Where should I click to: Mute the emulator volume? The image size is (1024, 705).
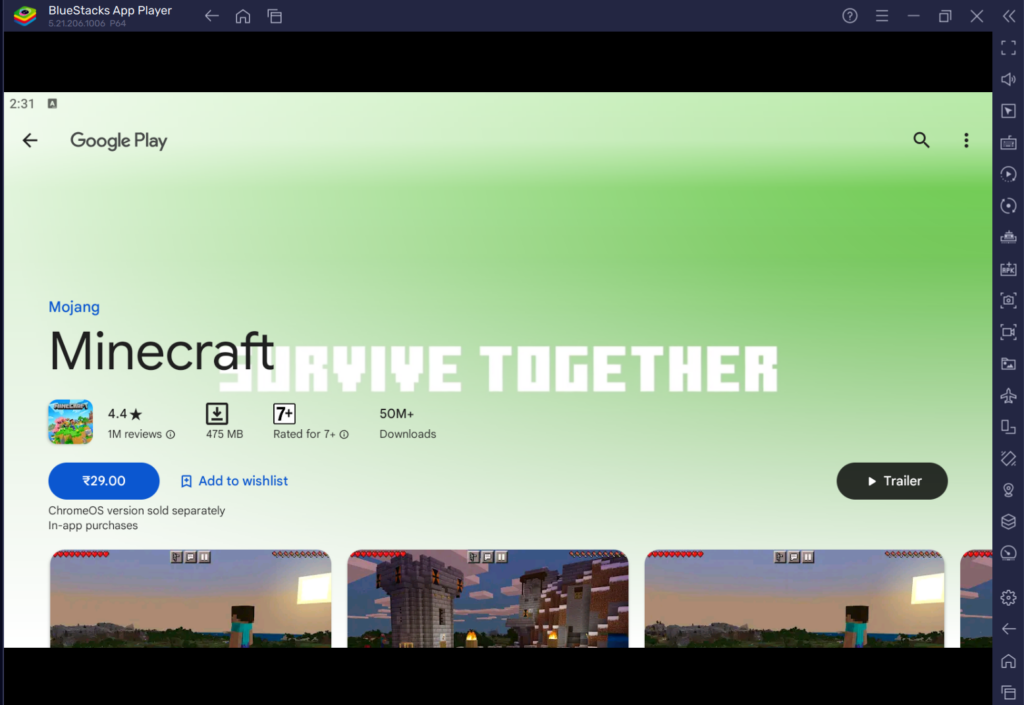click(1008, 79)
